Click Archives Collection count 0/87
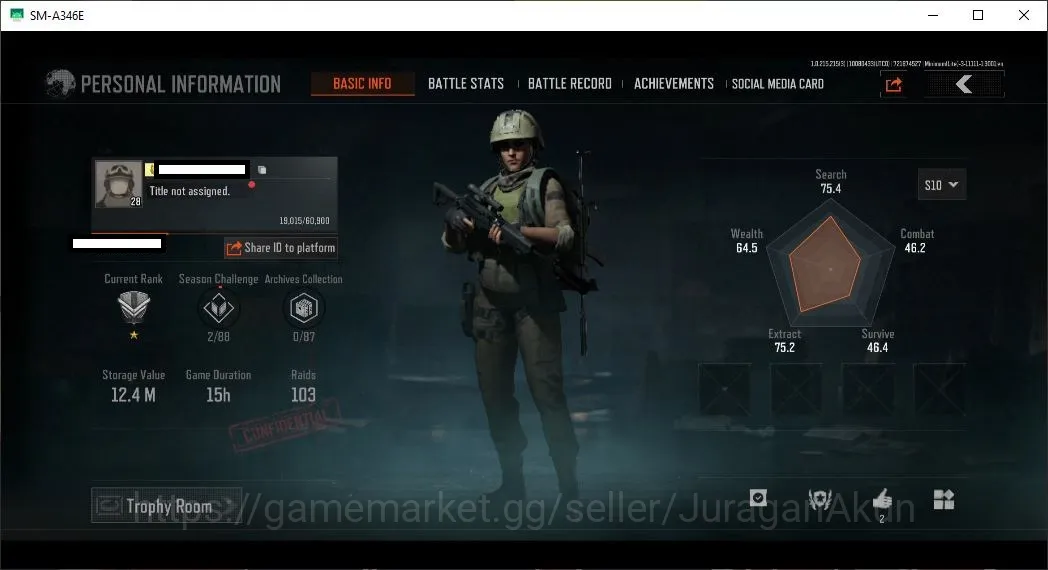The height and width of the screenshot is (570, 1048). click(303, 337)
